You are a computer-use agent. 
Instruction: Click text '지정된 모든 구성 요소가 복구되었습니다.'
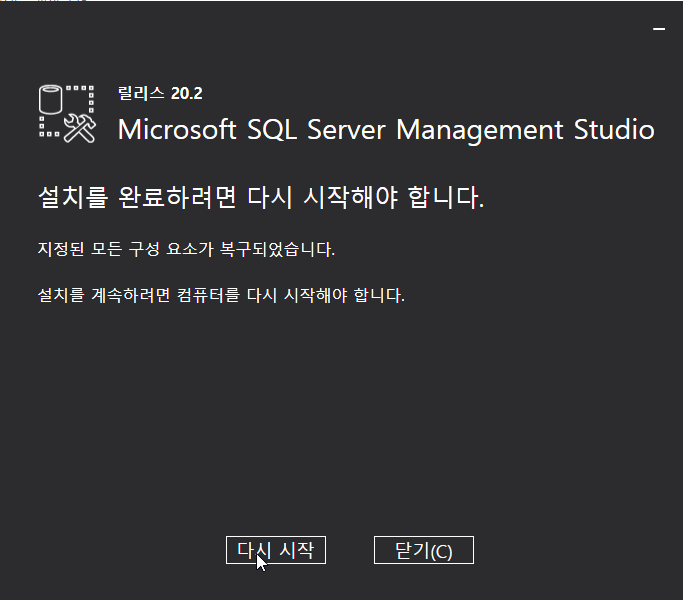pyautogui.click(x=186, y=249)
